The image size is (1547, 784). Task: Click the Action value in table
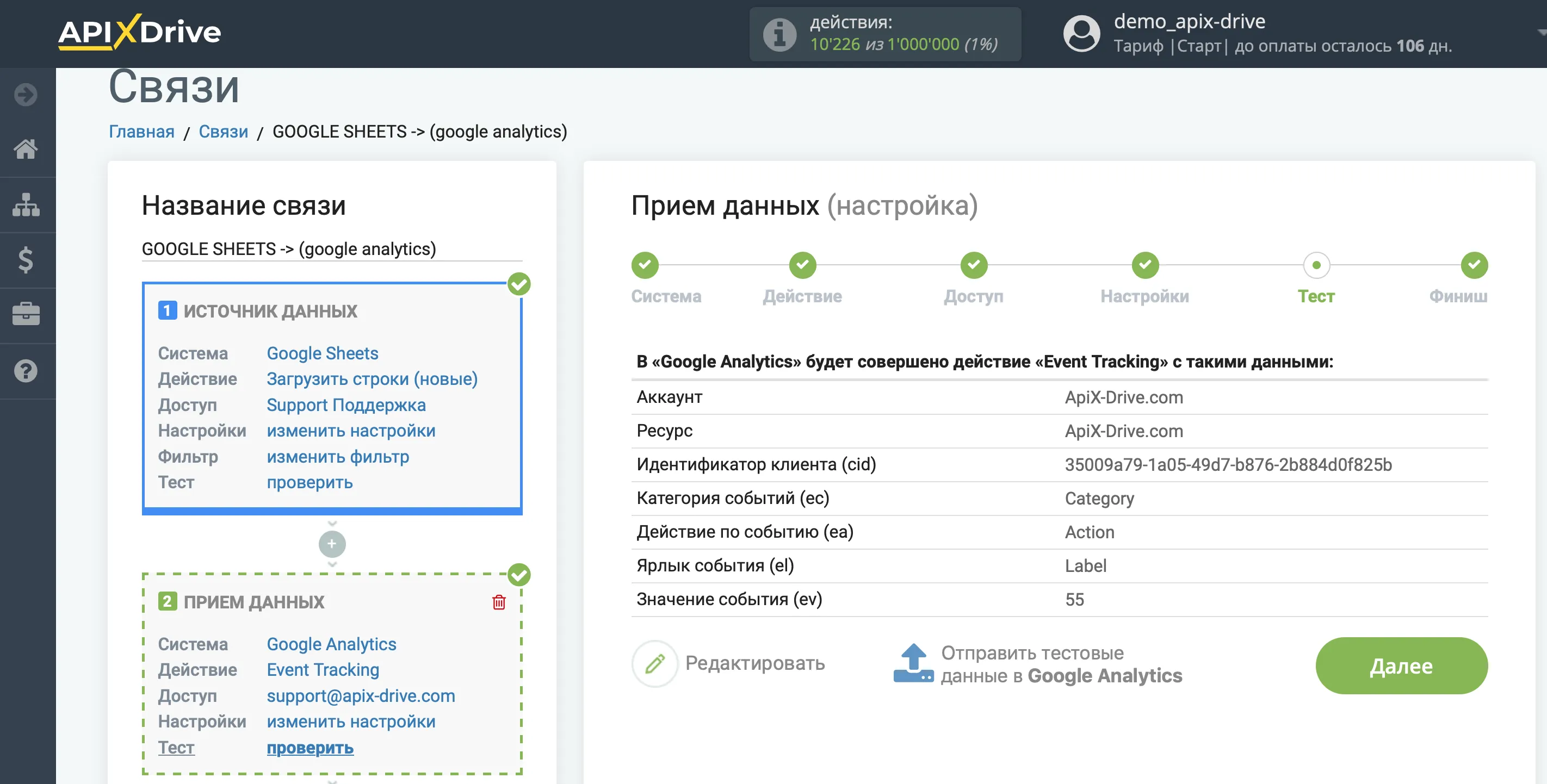tap(1090, 532)
